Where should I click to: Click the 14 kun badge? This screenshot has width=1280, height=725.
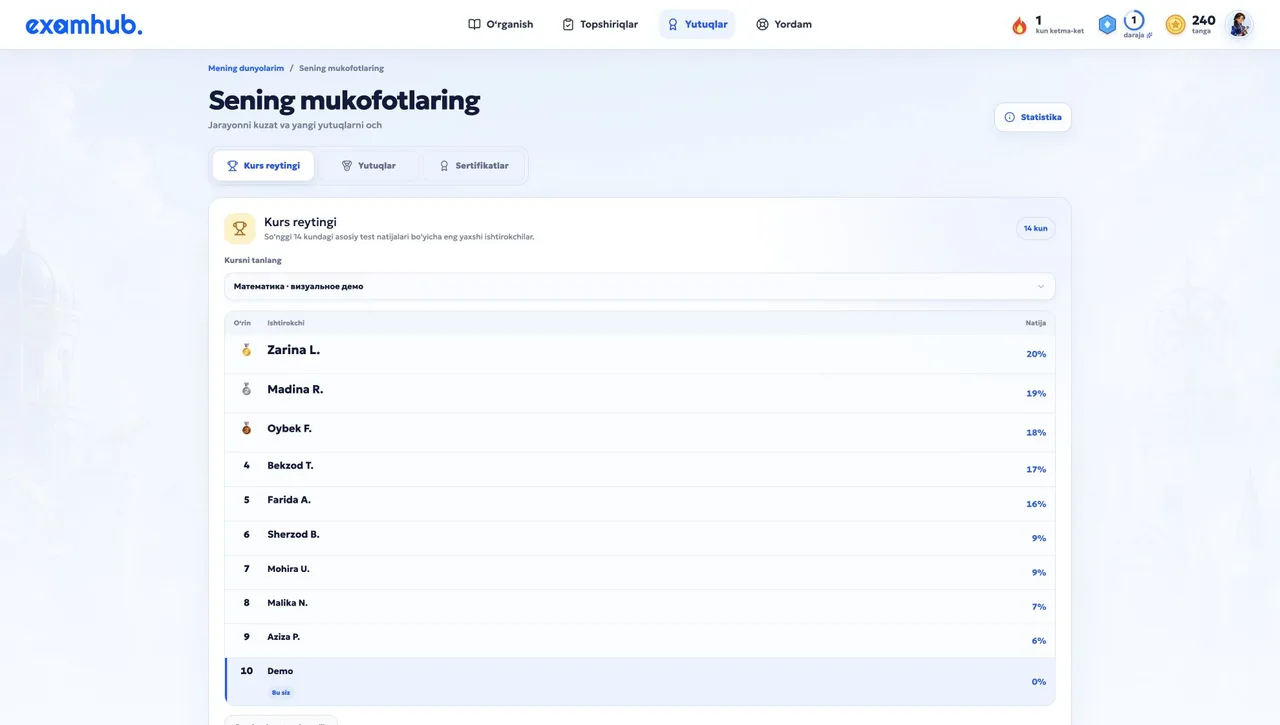(1035, 229)
